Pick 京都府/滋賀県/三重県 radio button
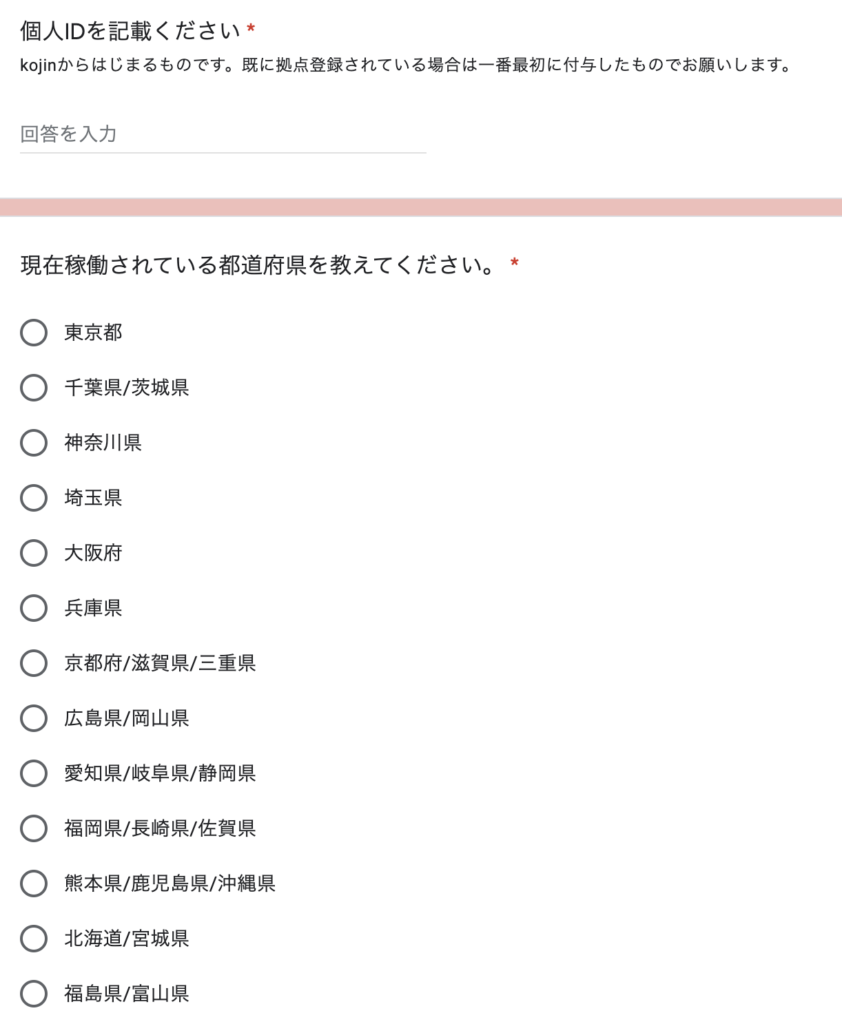 [x=33, y=663]
